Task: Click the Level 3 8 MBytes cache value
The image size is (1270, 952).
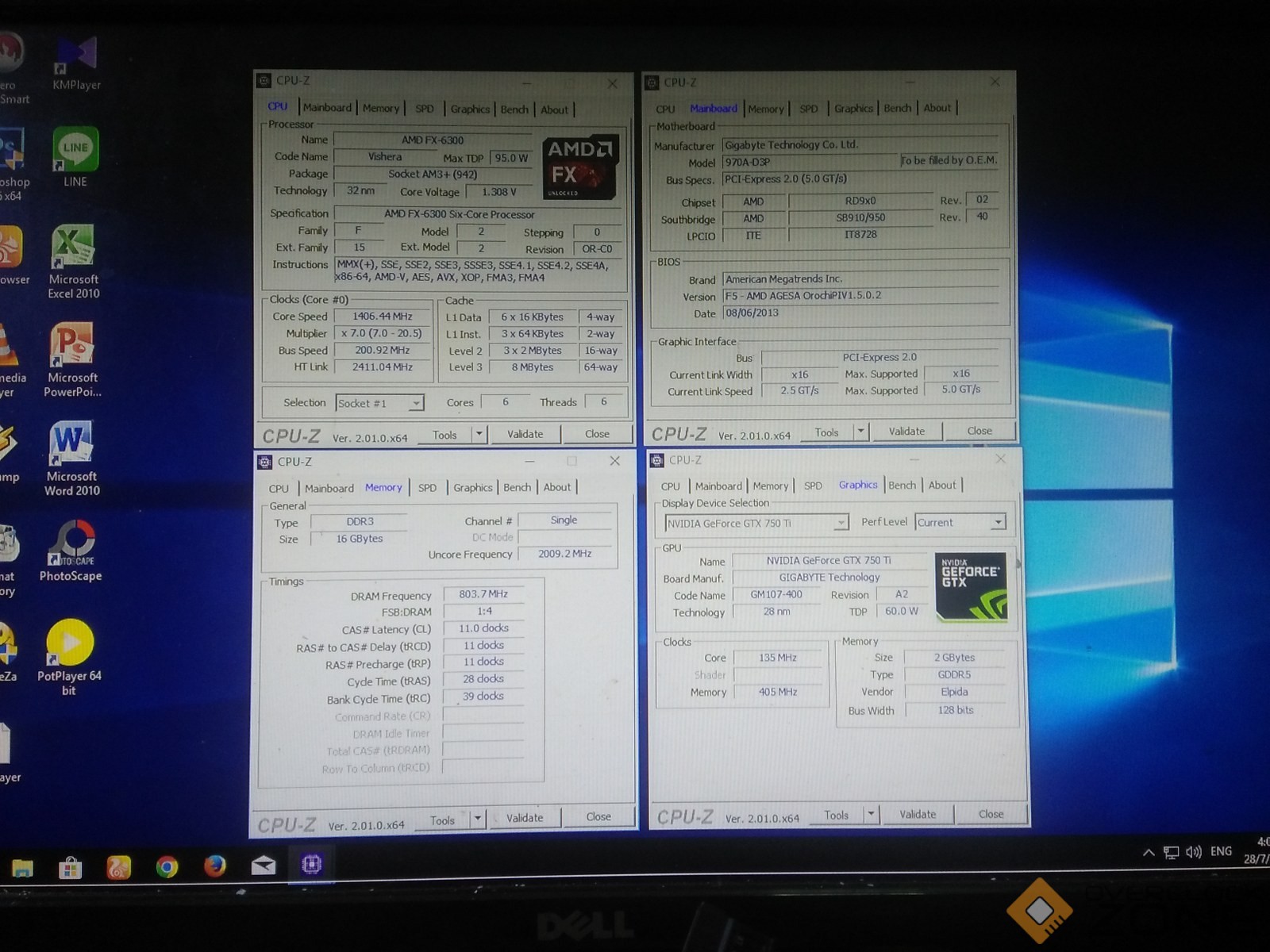Action: [533, 367]
